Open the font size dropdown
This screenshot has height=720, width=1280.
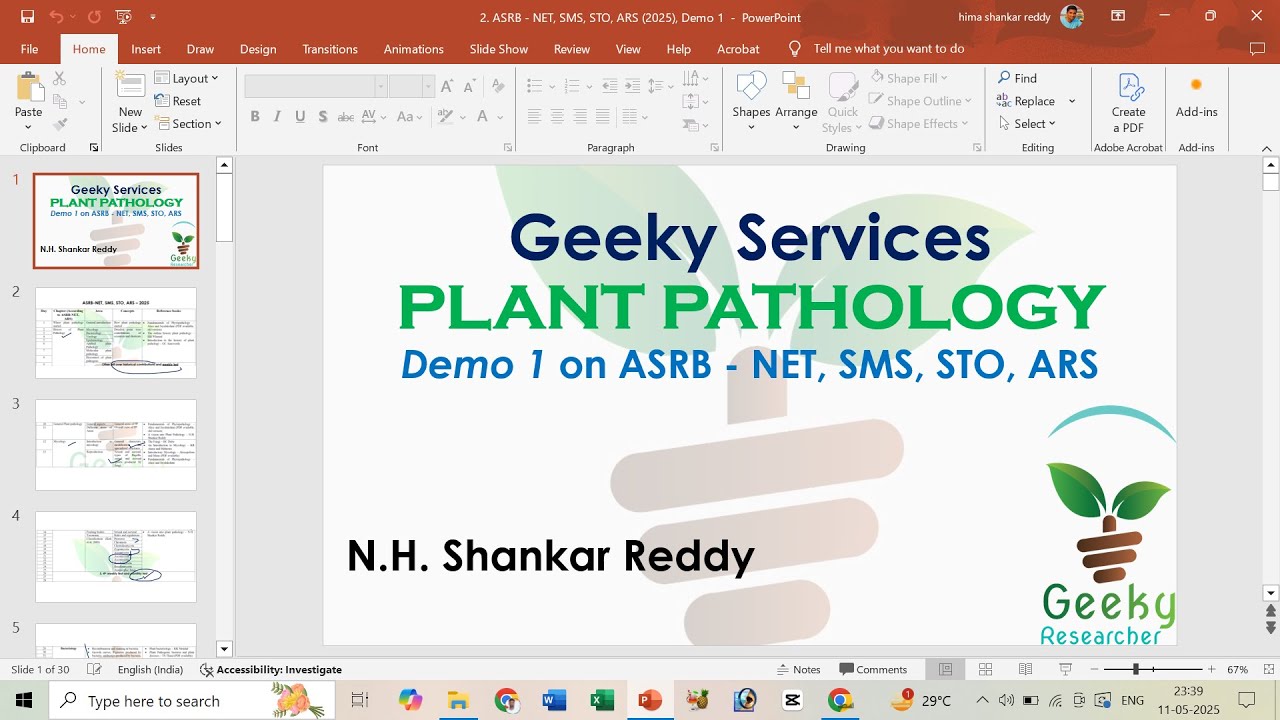click(427, 86)
